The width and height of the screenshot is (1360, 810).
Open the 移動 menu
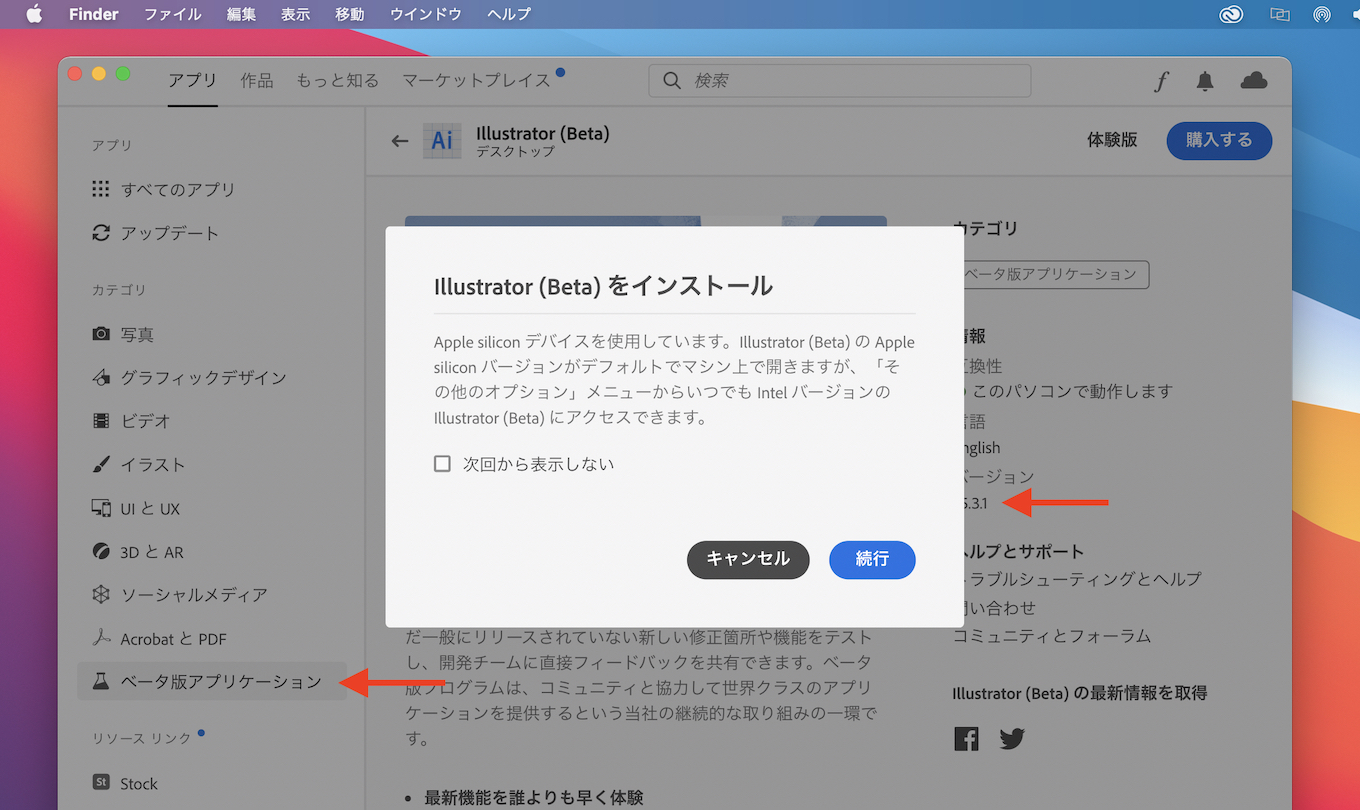(x=349, y=14)
